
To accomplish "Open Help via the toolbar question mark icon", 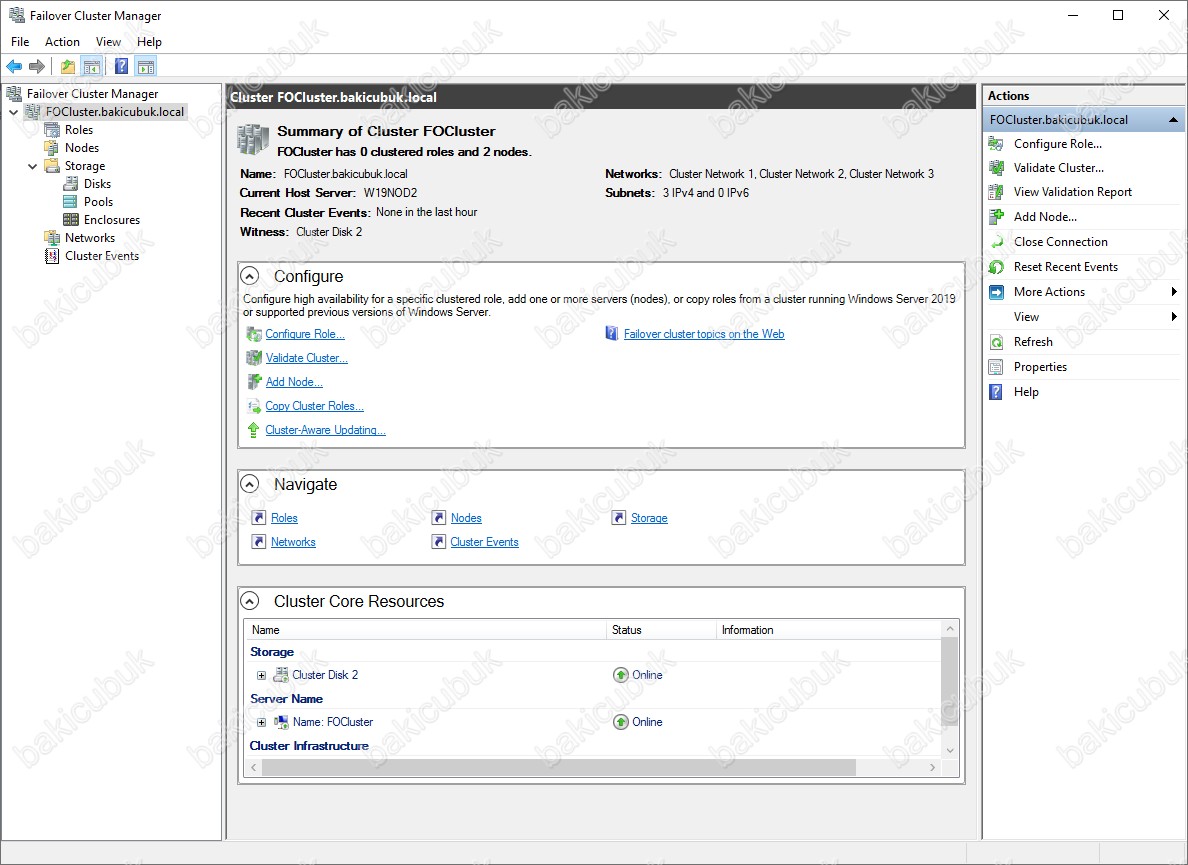I will [121, 67].
